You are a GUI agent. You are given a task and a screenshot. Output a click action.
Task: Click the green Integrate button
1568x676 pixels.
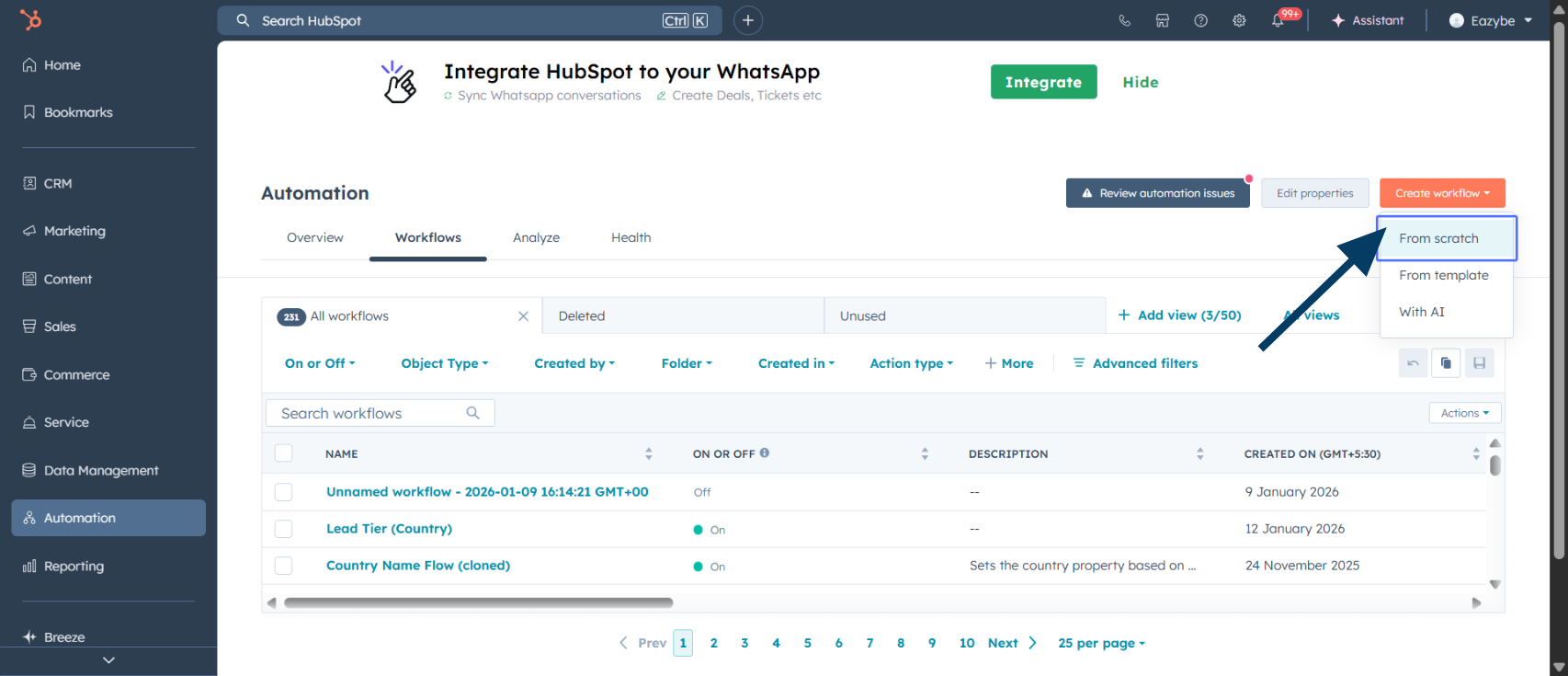1043,82
